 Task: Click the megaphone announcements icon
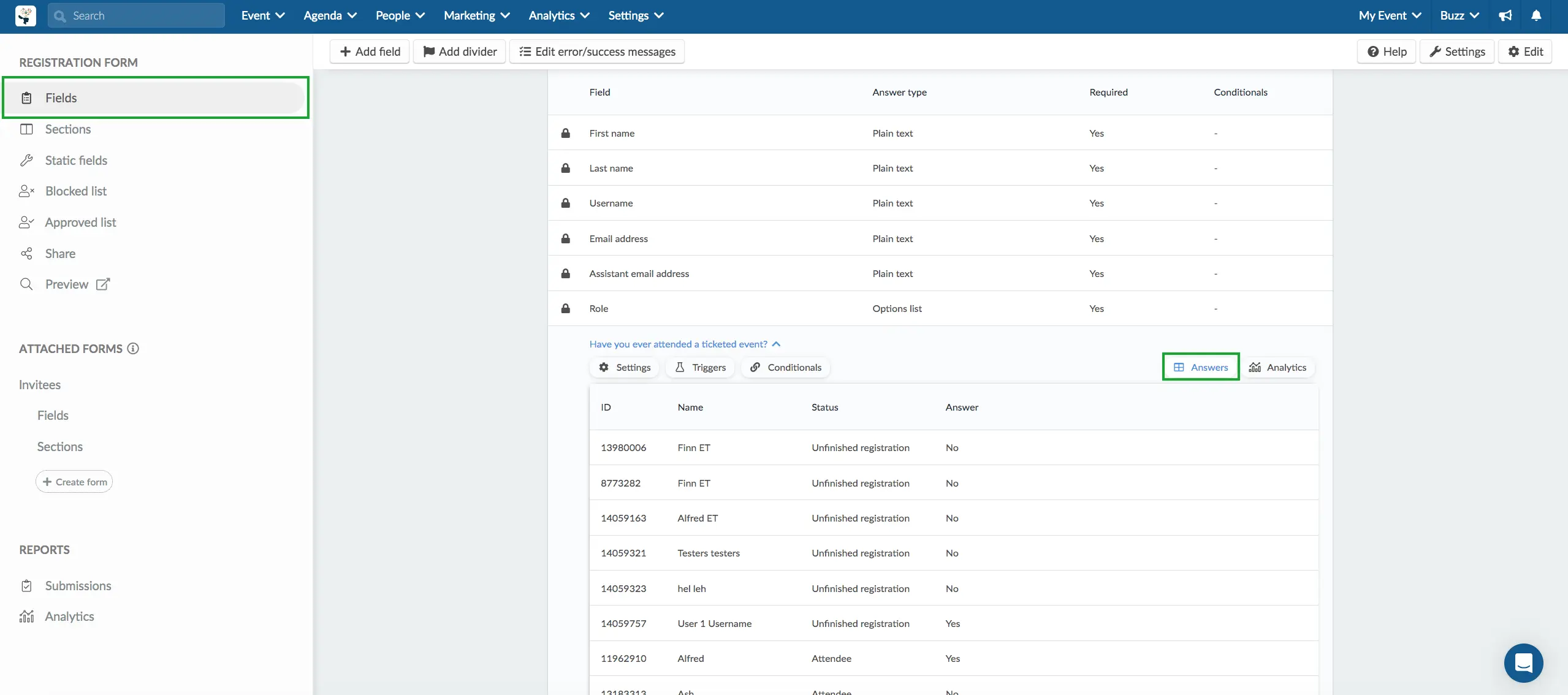tap(1505, 16)
